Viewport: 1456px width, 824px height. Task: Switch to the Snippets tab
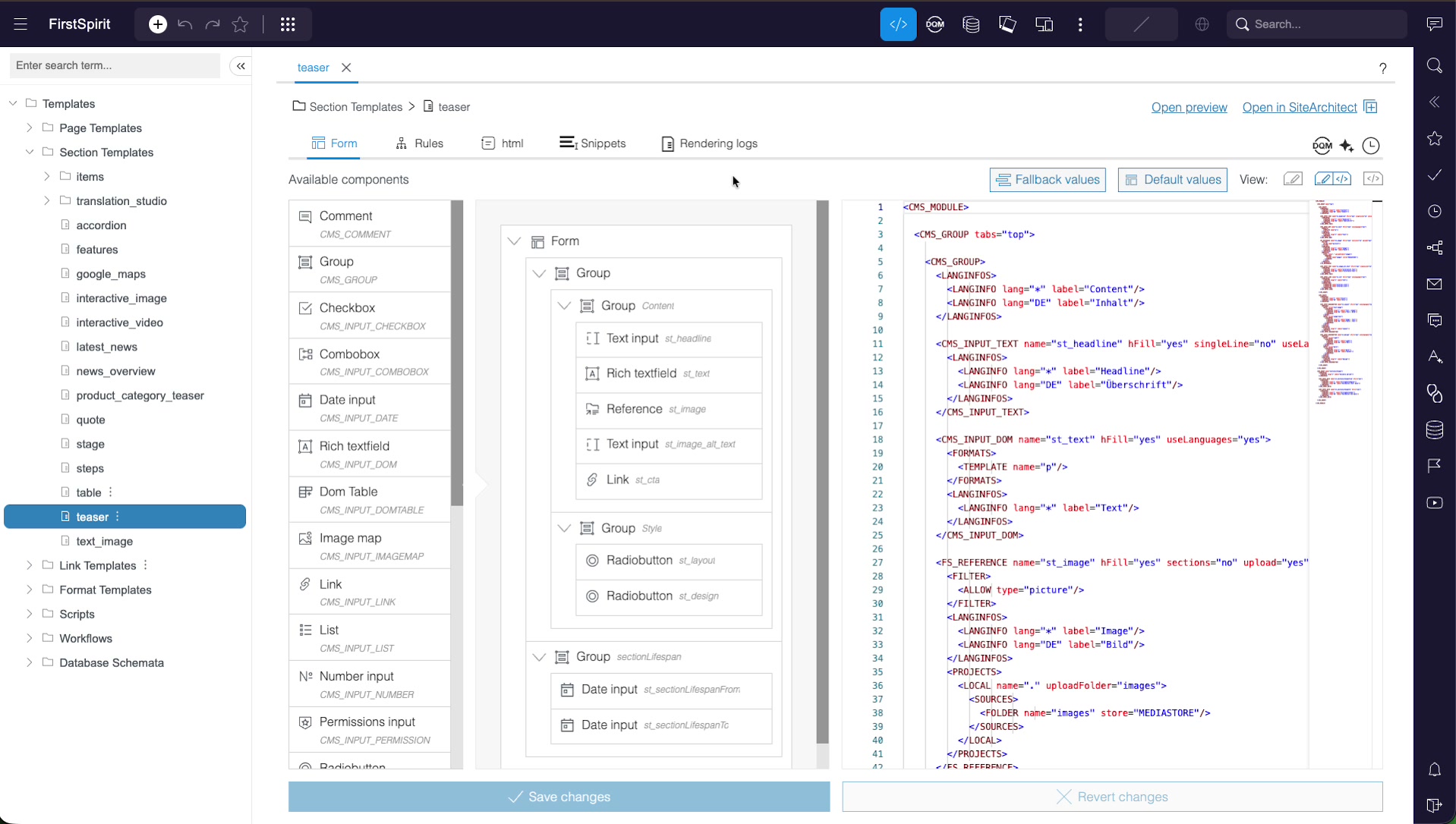pyautogui.click(x=592, y=143)
